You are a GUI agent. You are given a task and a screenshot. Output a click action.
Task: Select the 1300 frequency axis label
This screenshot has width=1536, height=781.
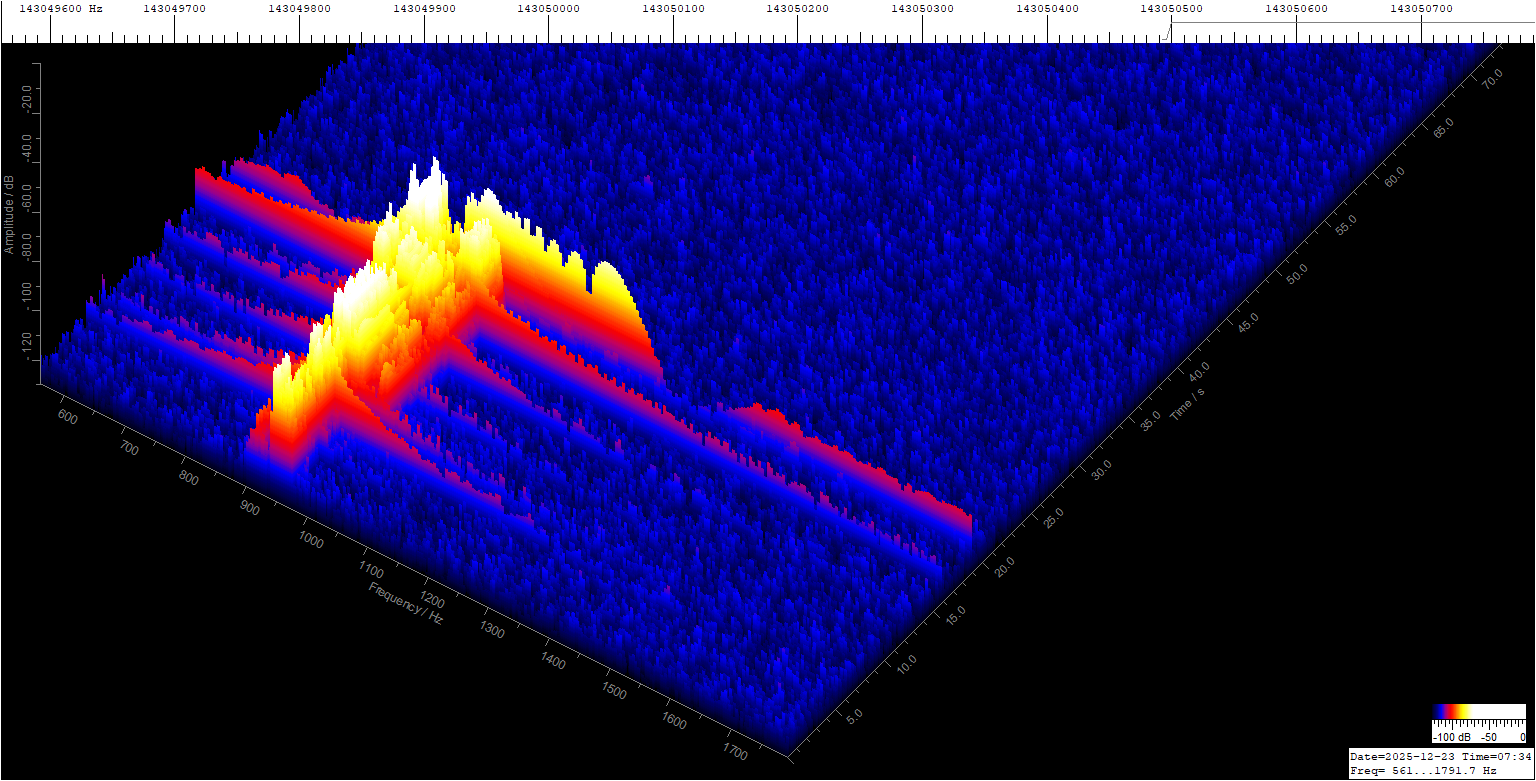click(490, 632)
